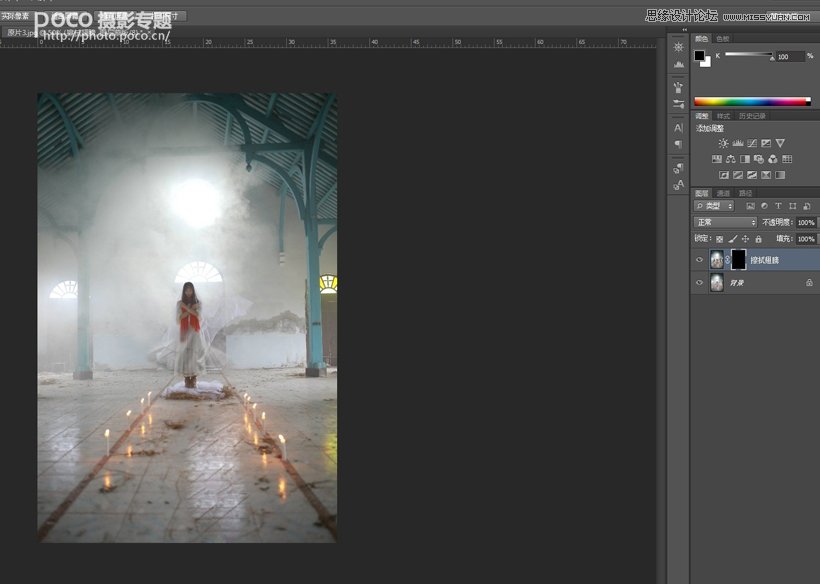Image resolution: width=820 pixels, height=584 pixels.
Task: Open the layer filter type dropdown
Action: click(x=714, y=206)
